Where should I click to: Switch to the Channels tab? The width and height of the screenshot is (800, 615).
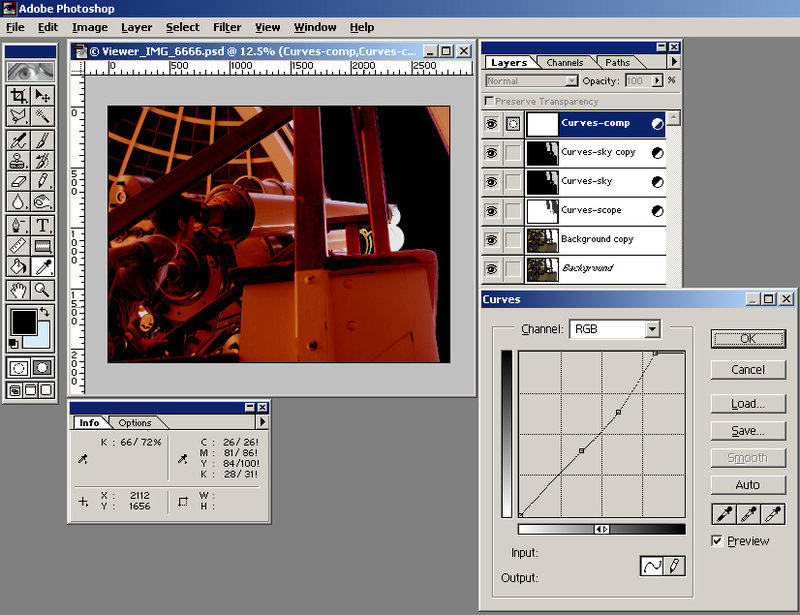click(564, 62)
